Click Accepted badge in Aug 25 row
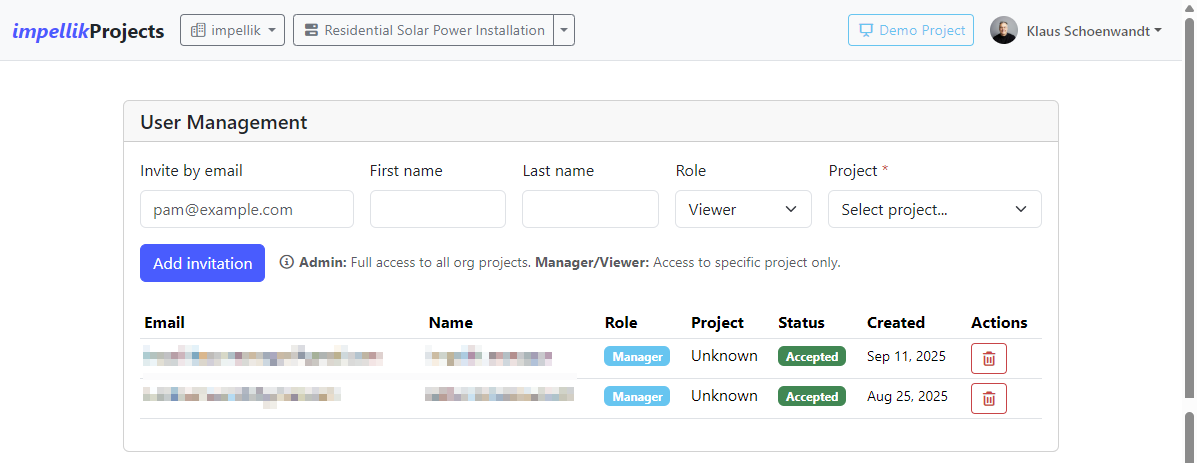1197x463 pixels. (811, 396)
